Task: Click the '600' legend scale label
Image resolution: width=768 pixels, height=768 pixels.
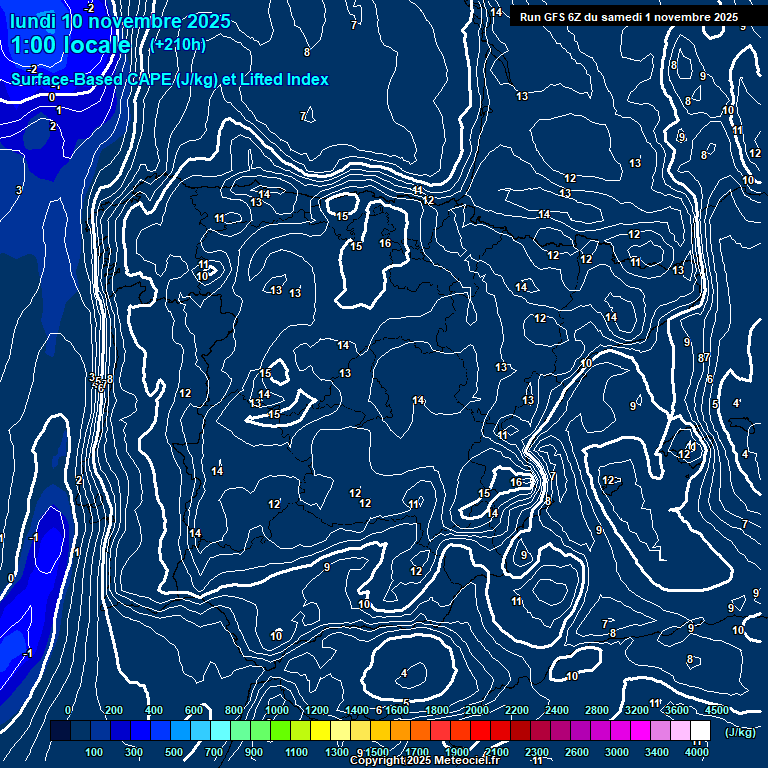Action: [193, 710]
